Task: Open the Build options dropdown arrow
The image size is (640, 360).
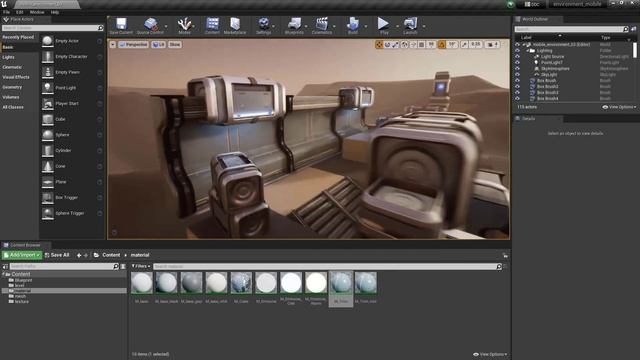Action: [366, 26]
